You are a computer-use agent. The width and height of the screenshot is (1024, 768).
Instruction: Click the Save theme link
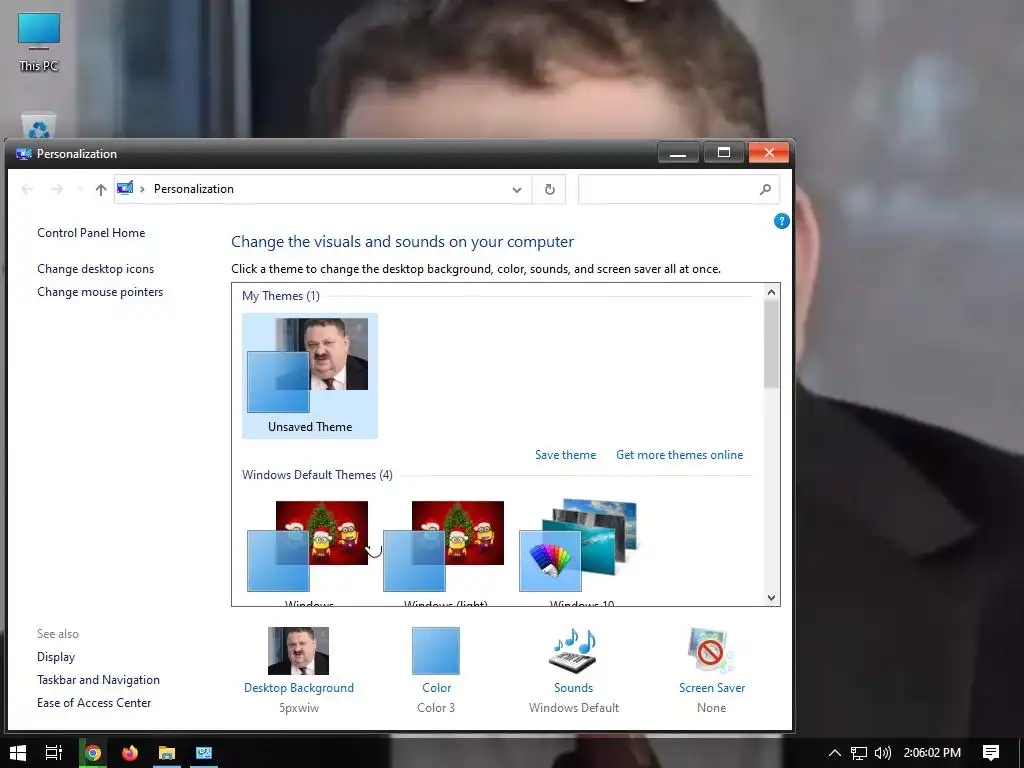(566, 455)
